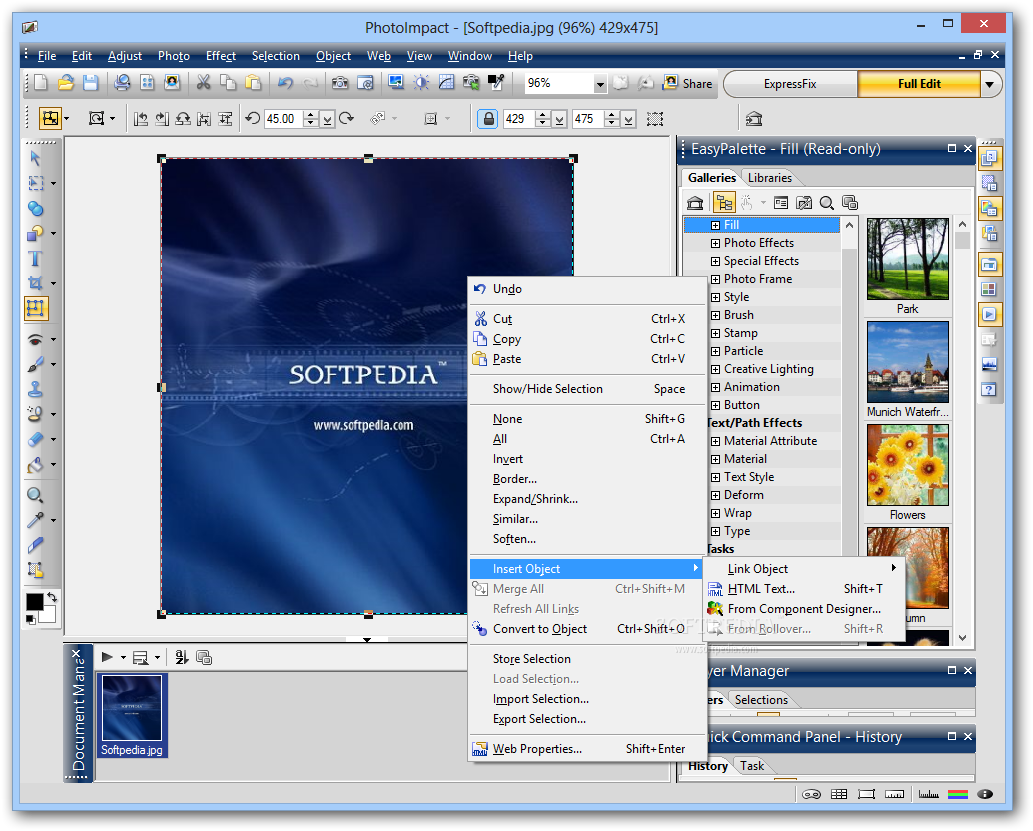Click the width field showing 429

(519, 119)
